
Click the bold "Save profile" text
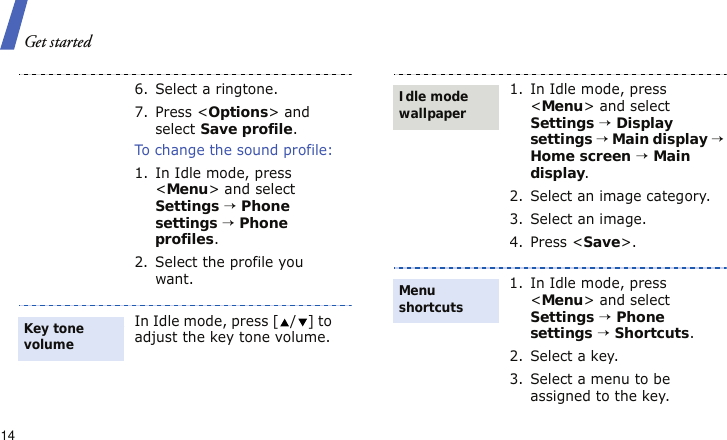[x=247, y=129]
